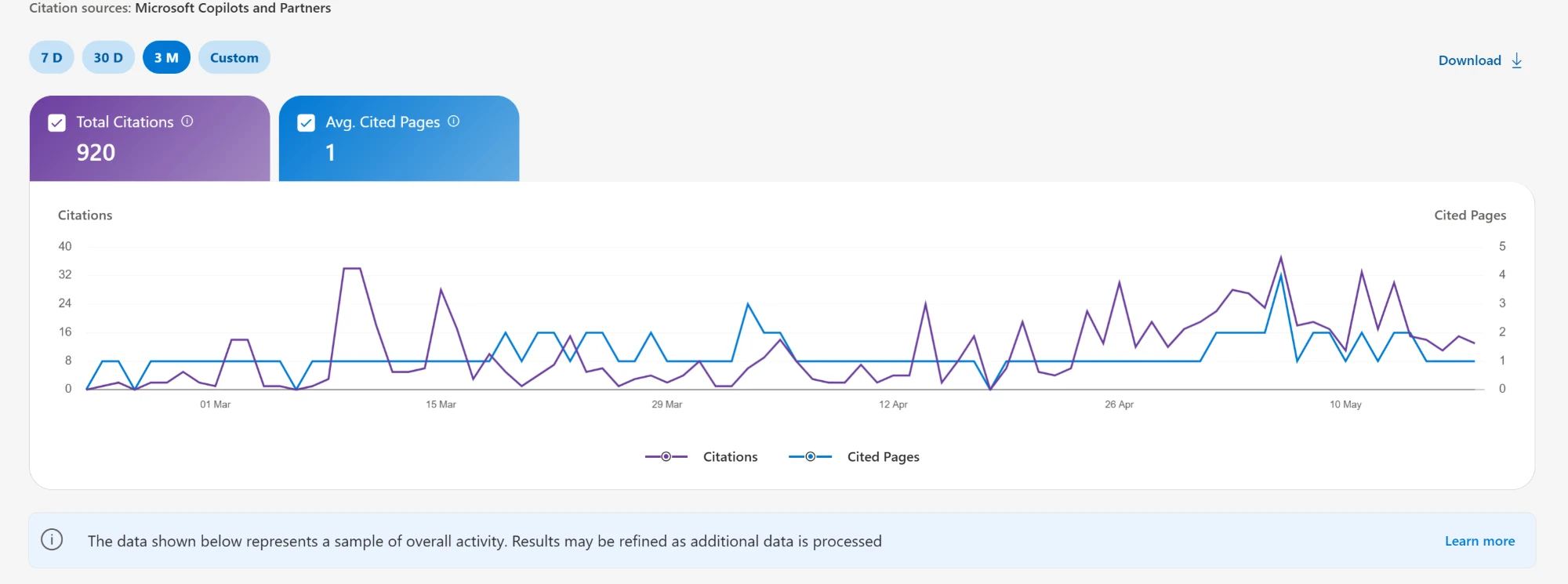Click the Total Citations info icon
Viewport: 1568px width, 584px height.
pyautogui.click(x=187, y=122)
